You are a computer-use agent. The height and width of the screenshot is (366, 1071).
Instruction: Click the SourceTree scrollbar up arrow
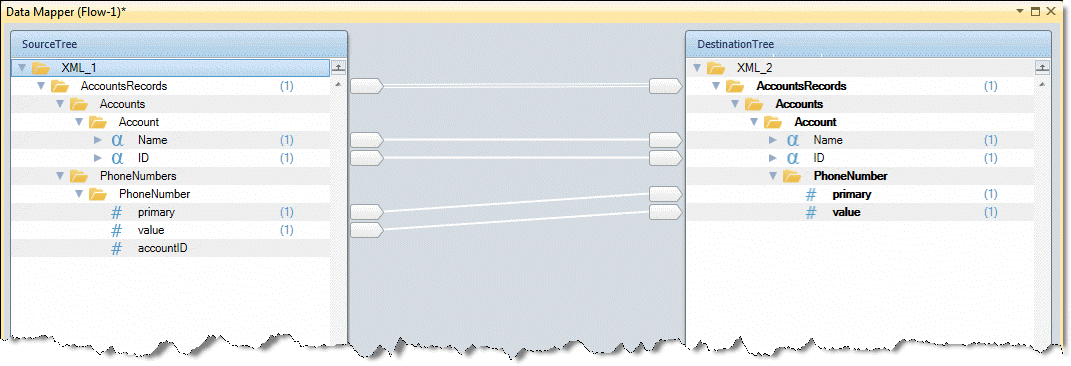(x=339, y=85)
